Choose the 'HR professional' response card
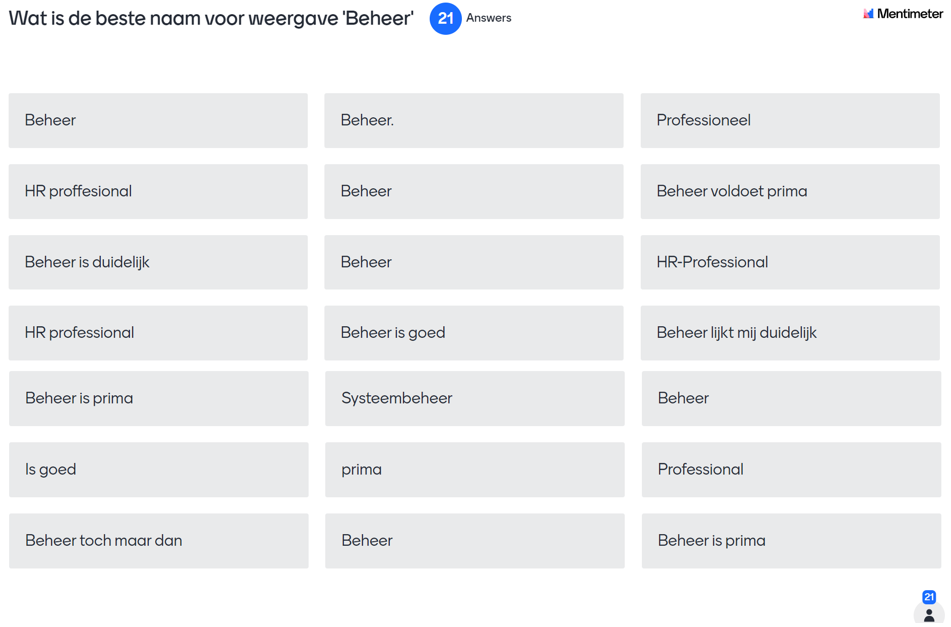The width and height of the screenshot is (951, 627). (x=158, y=333)
